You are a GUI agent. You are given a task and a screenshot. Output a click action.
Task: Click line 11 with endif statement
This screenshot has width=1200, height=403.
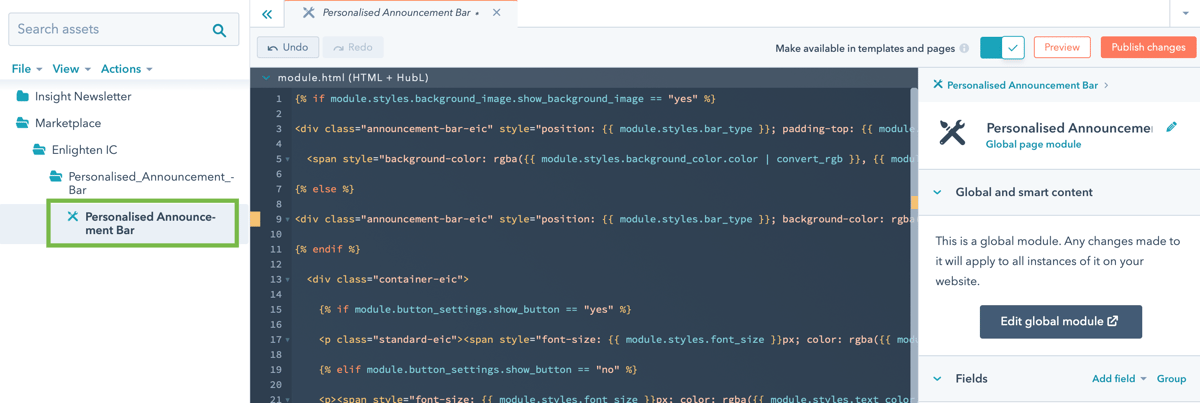(328, 249)
